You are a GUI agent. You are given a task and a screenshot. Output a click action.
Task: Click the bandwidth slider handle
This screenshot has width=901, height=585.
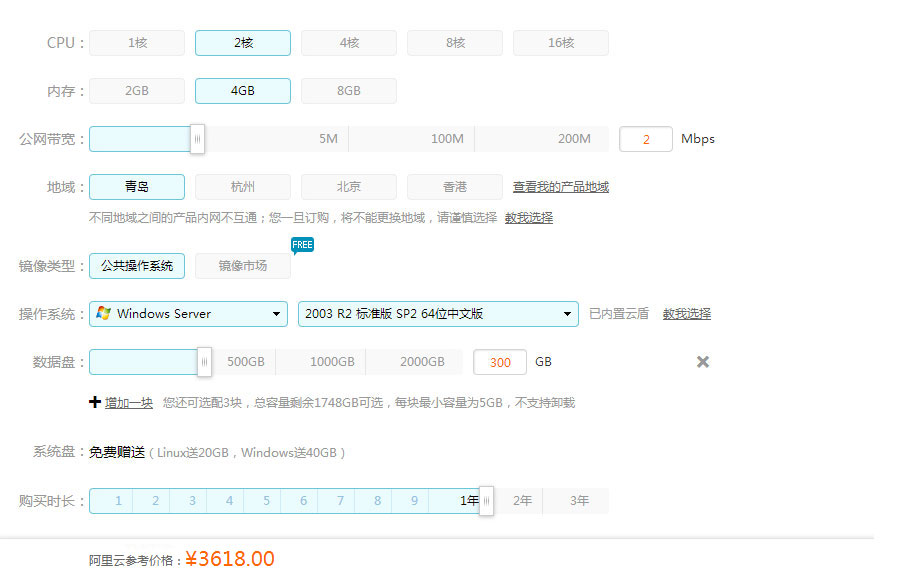197,139
